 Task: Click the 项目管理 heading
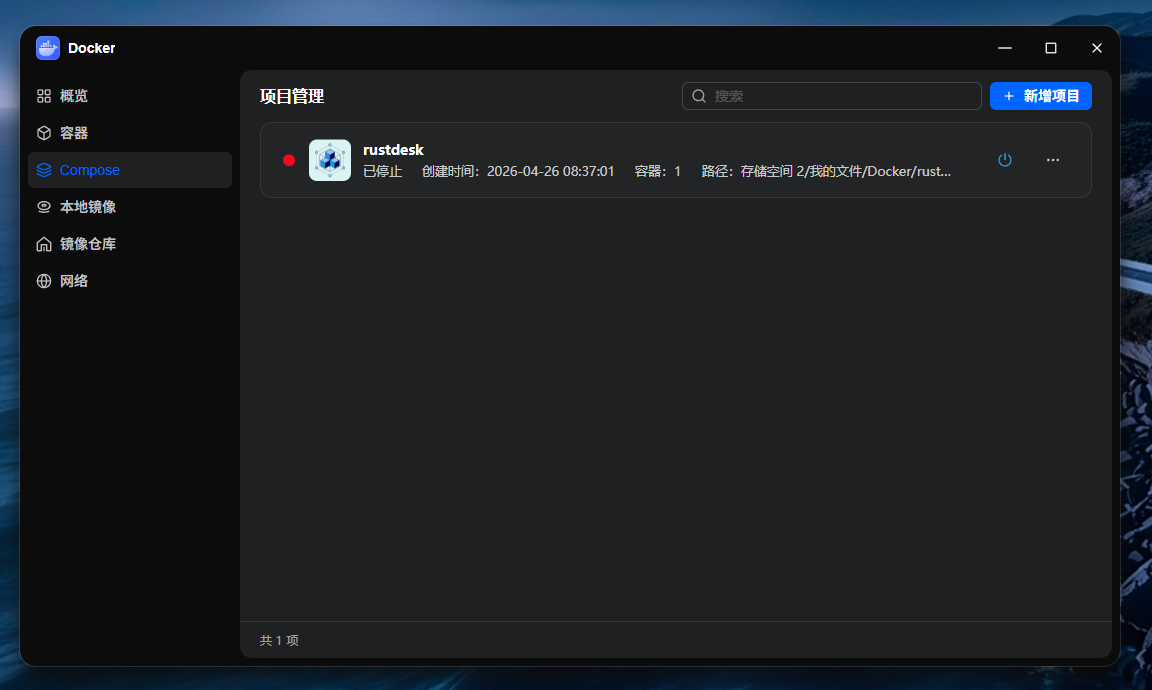pos(292,96)
